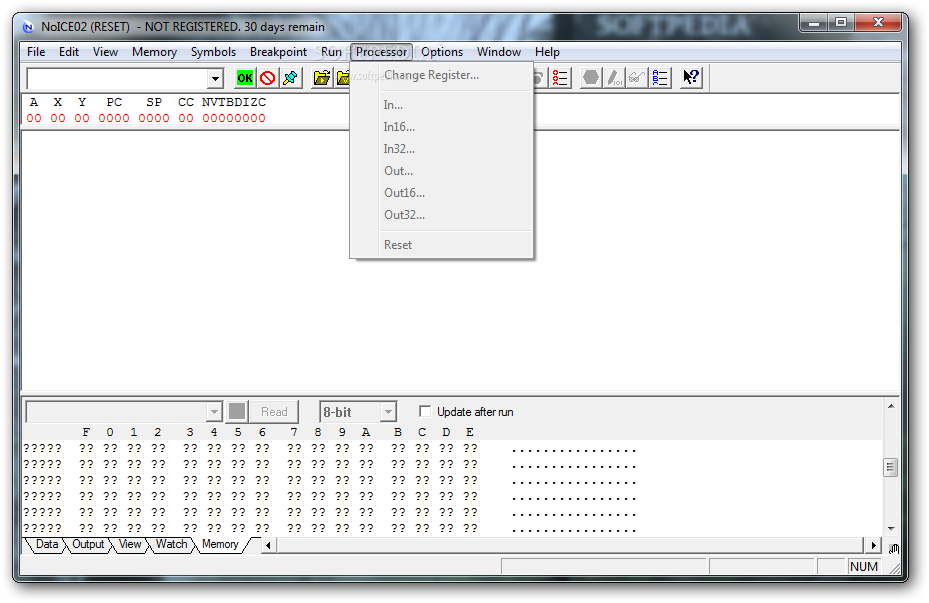
Task: Click the SP register value 0000
Action: click(154, 118)
